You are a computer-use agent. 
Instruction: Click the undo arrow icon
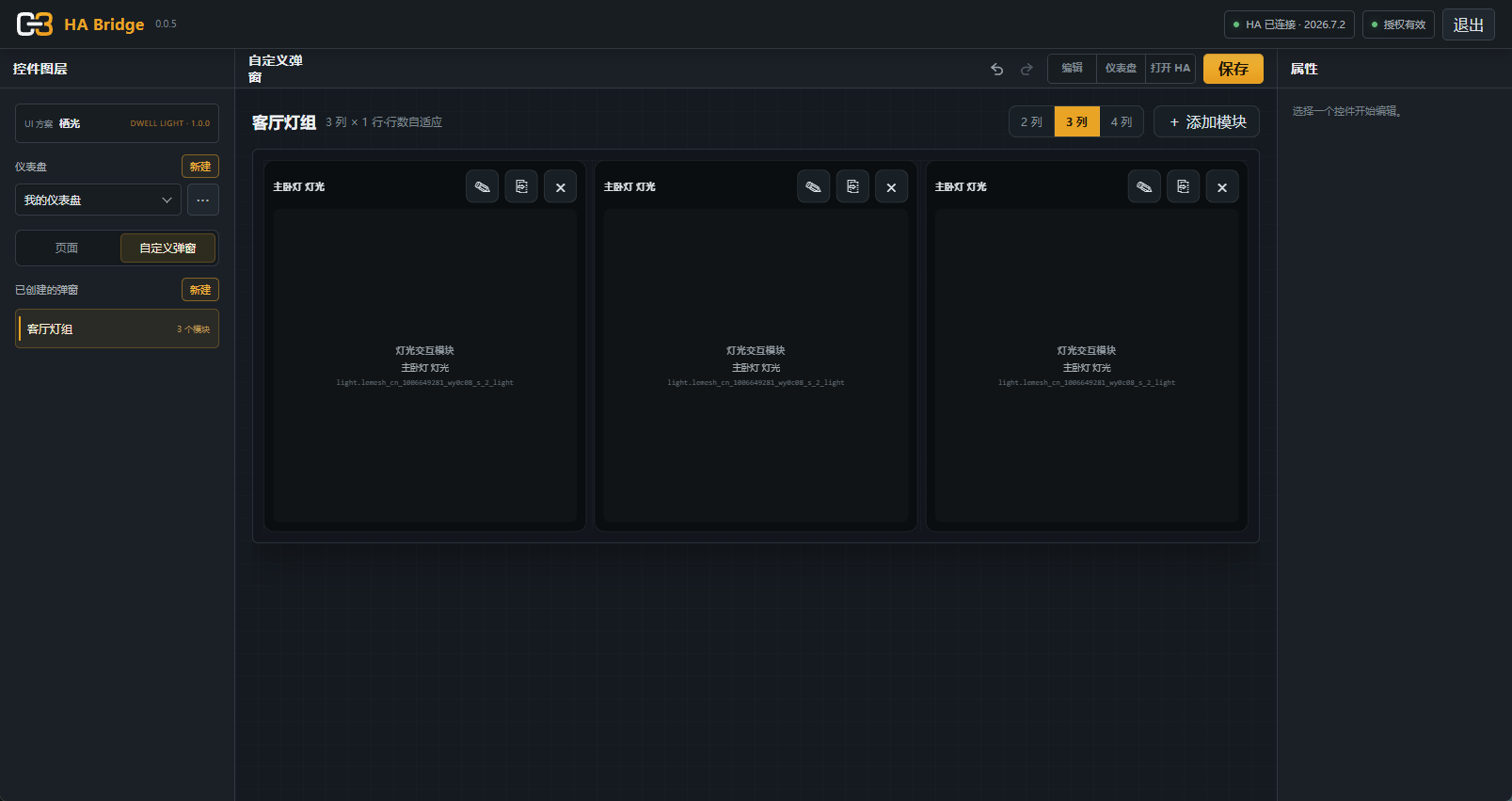coord(997,69)
